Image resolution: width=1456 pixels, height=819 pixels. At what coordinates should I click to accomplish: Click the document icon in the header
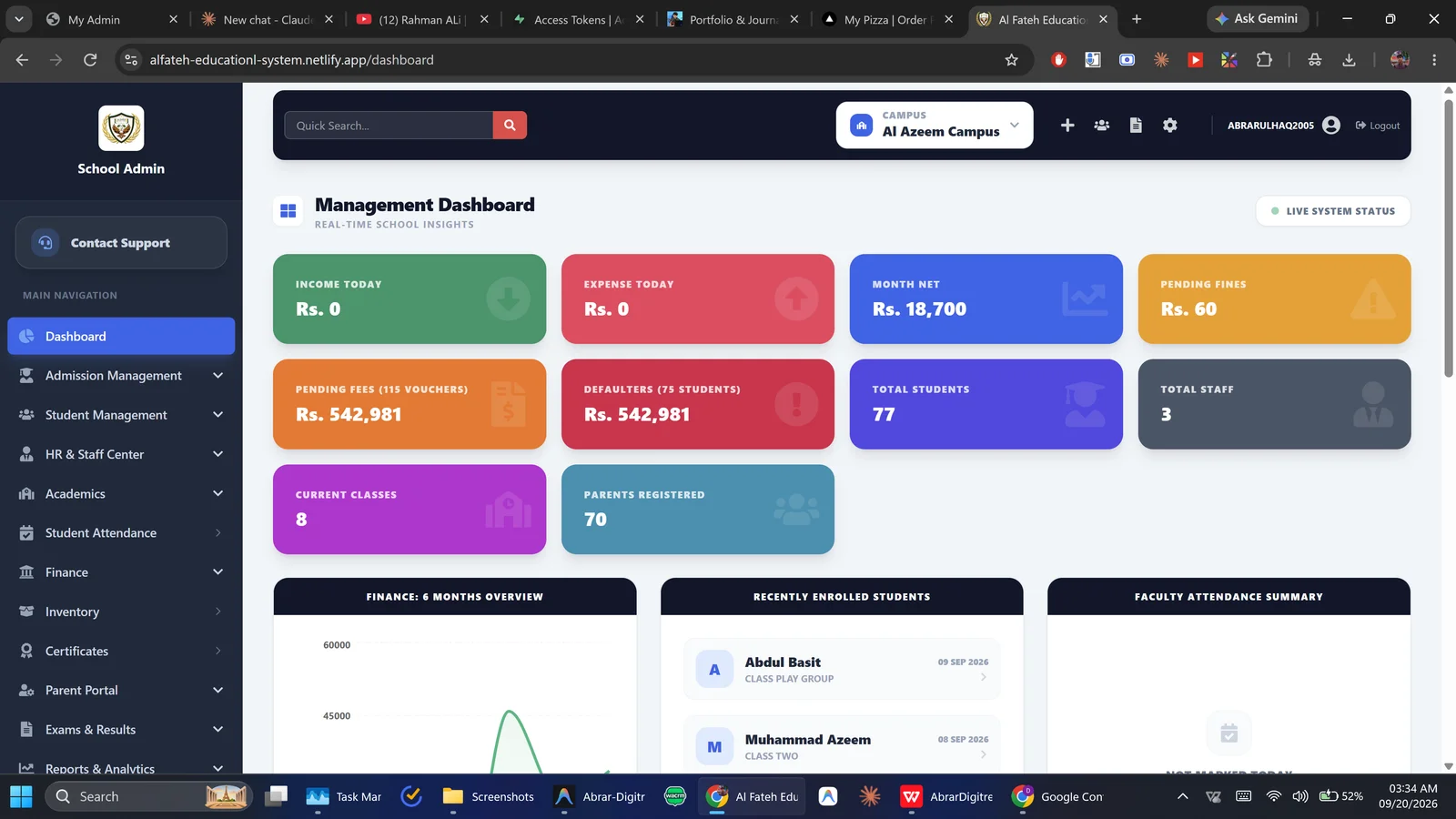[x=1136, y=126]
